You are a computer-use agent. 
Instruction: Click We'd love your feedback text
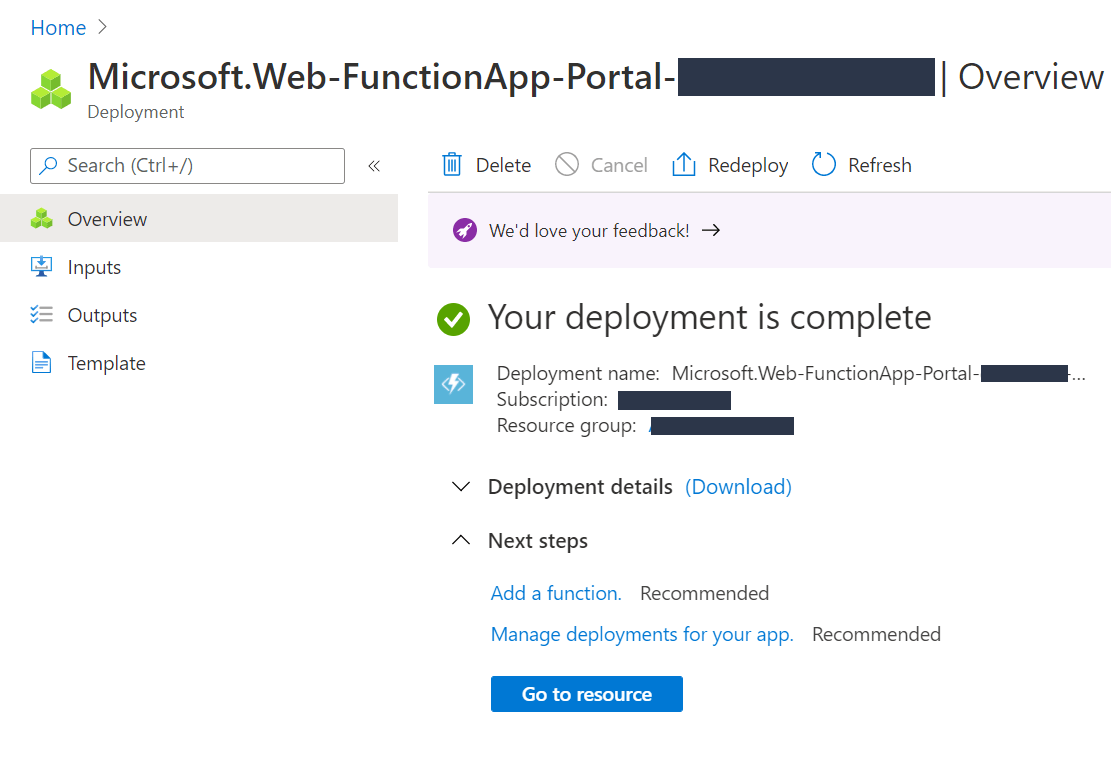pos(590,231)
